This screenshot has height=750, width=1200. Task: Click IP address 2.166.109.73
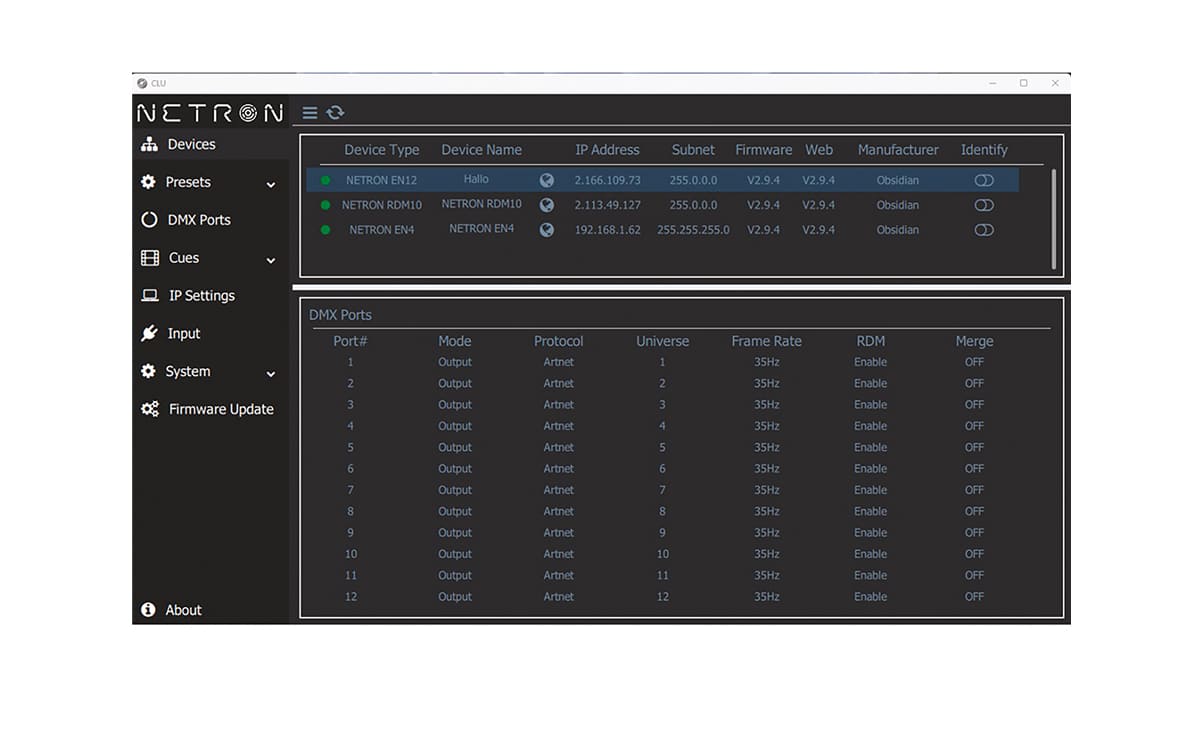pos(607,180)
